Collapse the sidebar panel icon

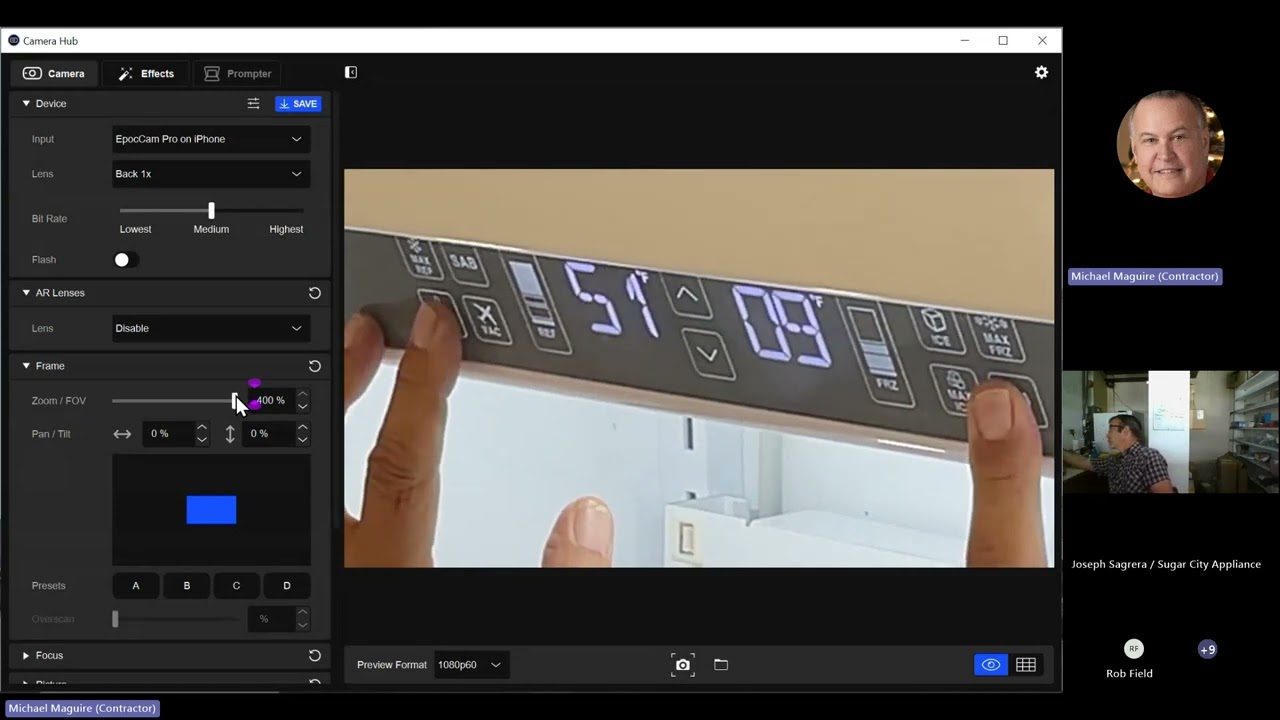click(351, 72)
